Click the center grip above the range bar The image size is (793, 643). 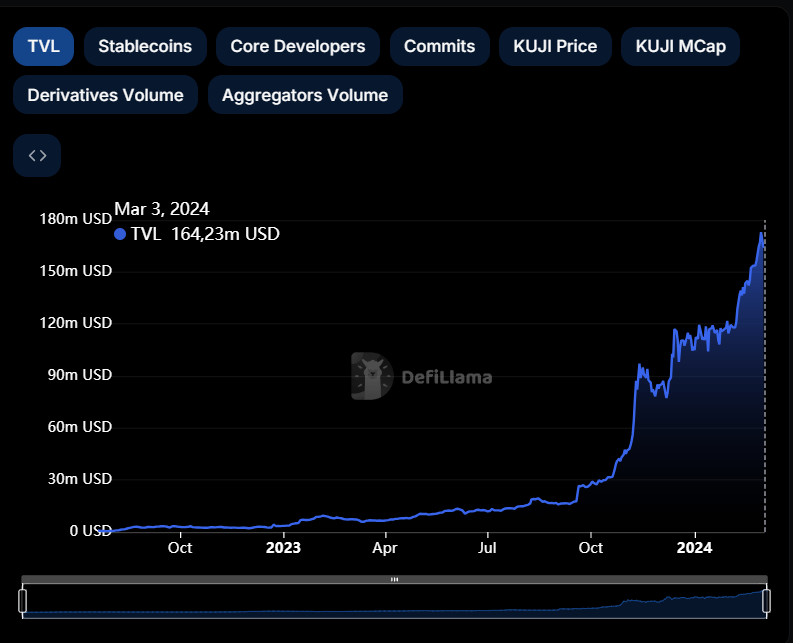coord(394,579)
